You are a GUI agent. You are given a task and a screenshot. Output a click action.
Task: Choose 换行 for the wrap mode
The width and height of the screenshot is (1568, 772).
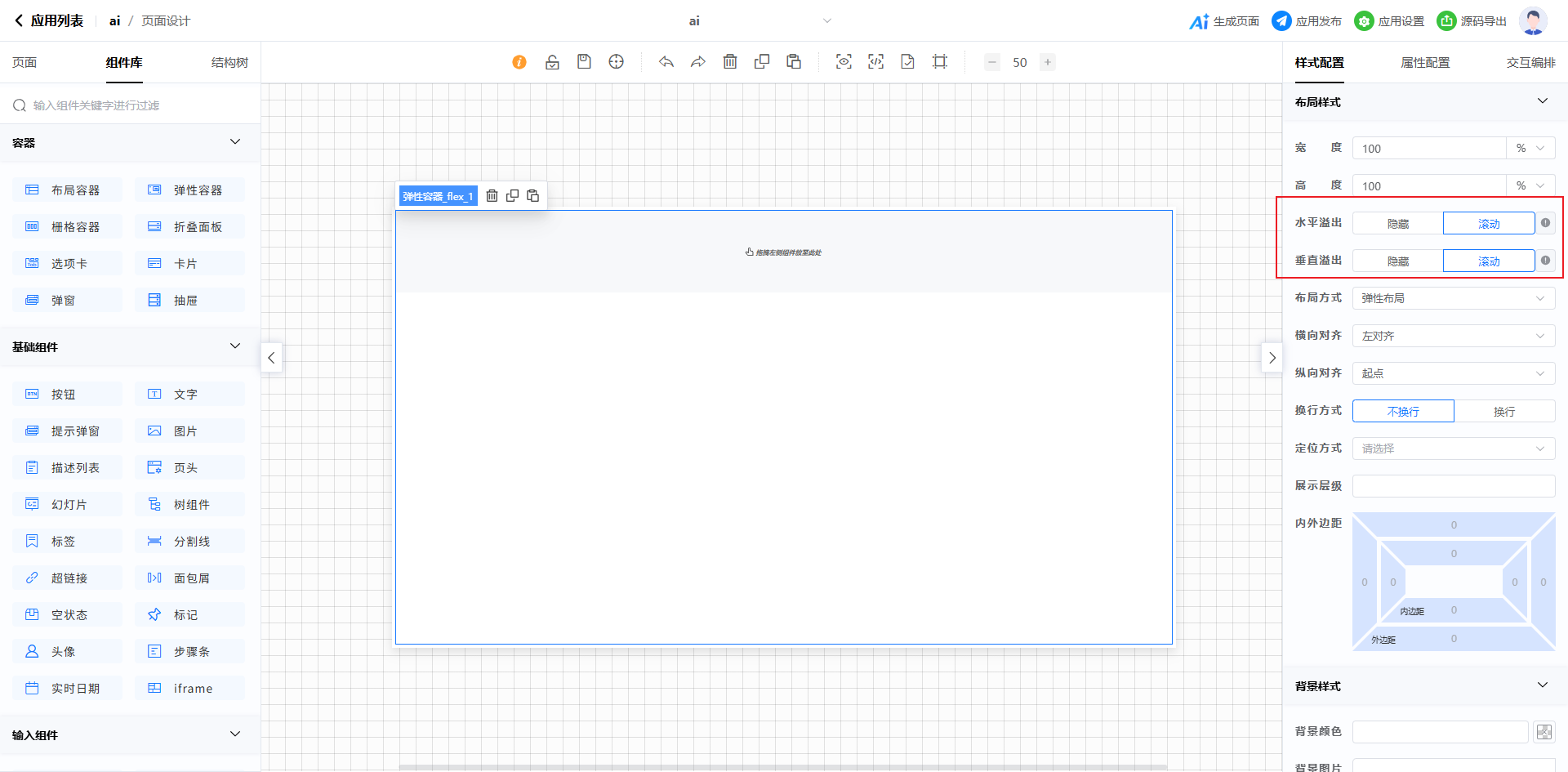[1503, 412]
